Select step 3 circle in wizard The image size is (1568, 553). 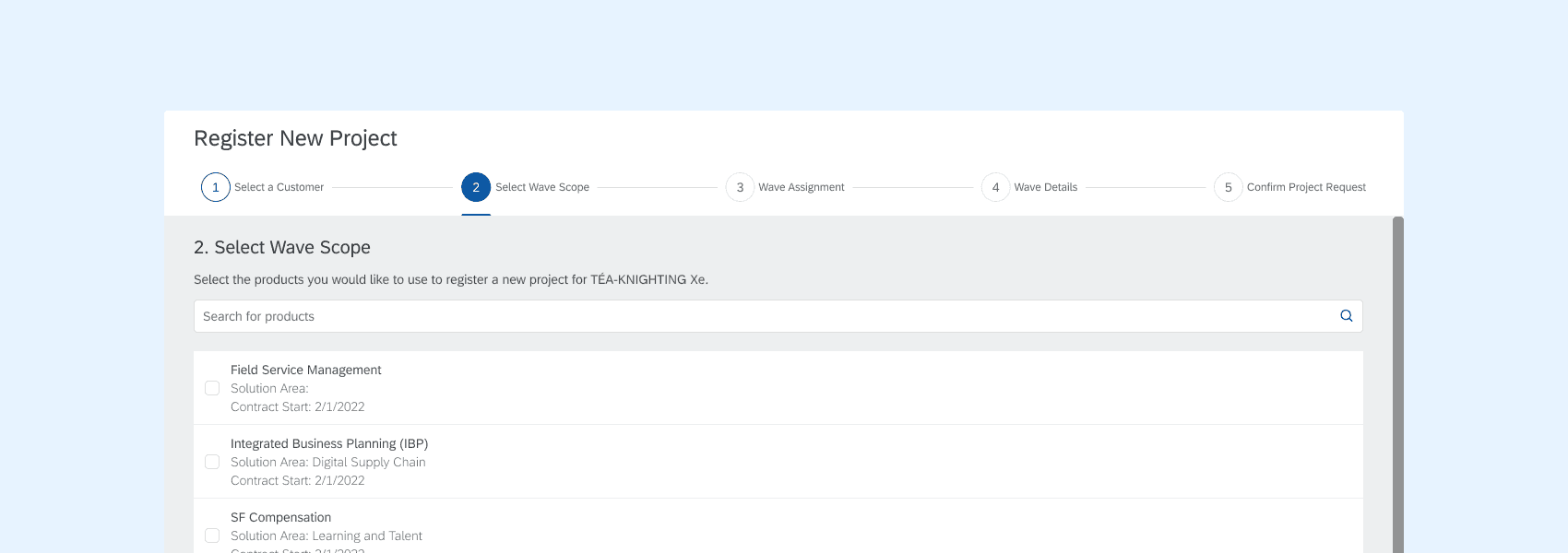740,187
